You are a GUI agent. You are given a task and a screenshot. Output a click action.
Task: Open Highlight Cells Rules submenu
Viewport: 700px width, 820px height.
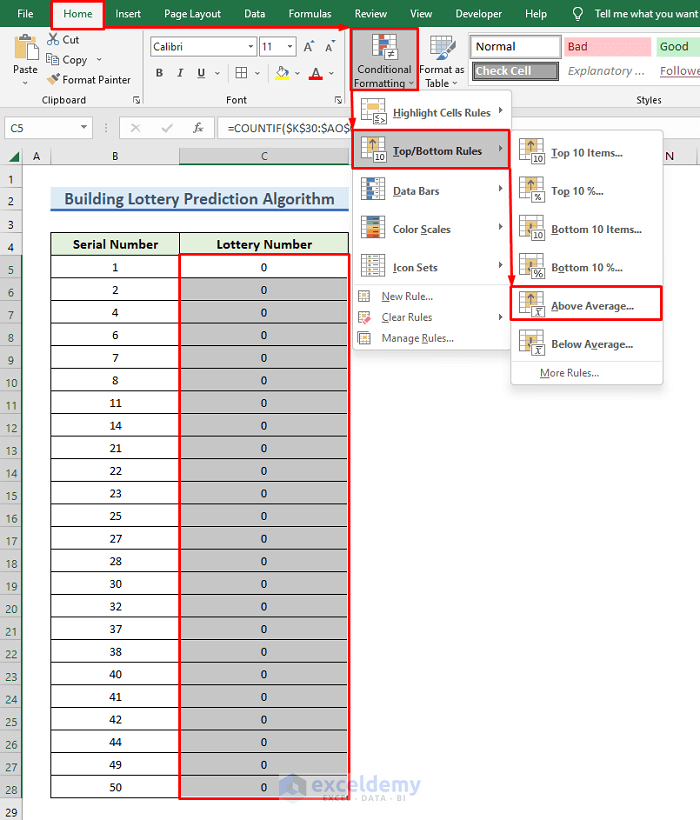[x=431, y=112]
